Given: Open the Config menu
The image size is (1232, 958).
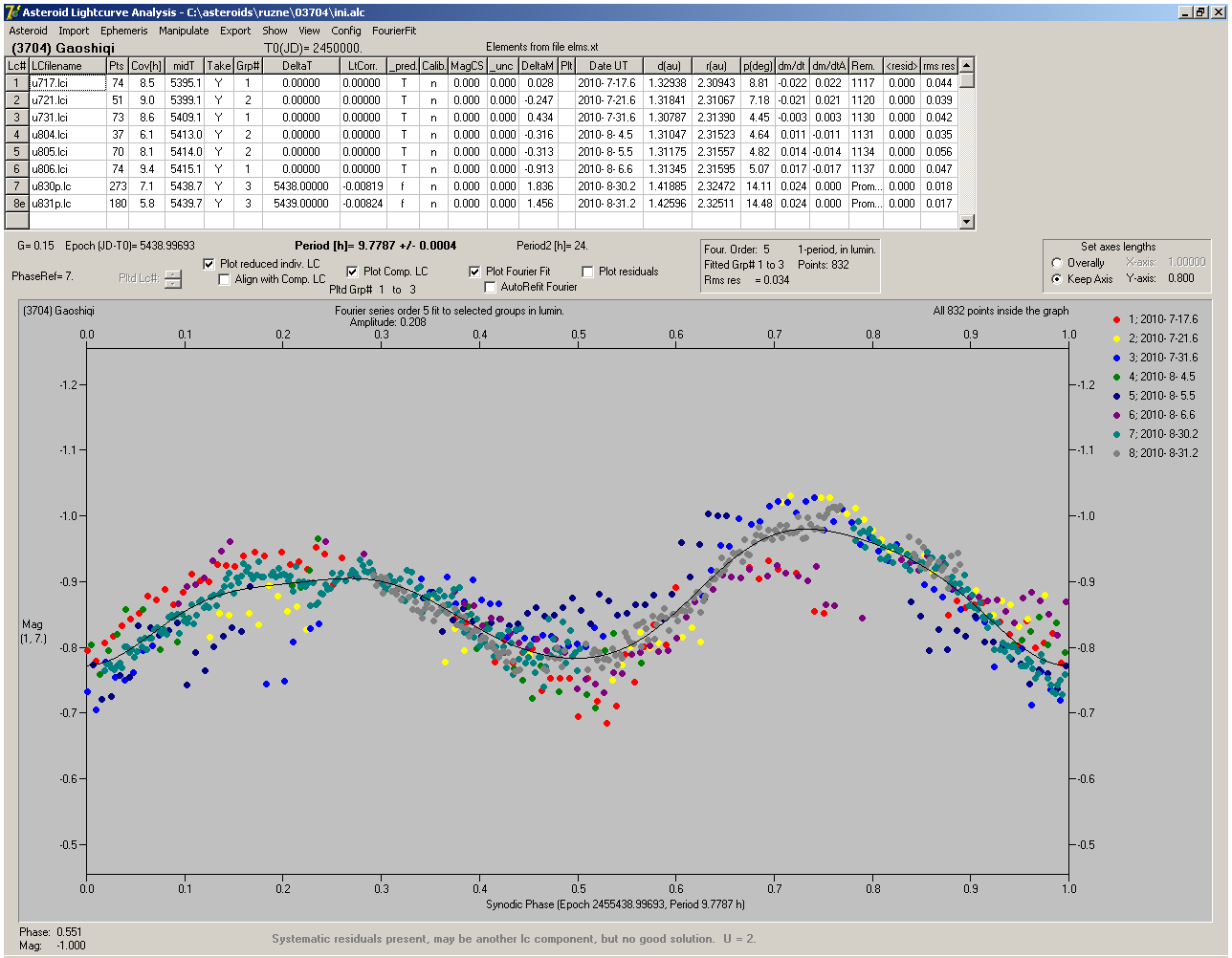Looking at the screenshot, I should (x=346, y=31).
